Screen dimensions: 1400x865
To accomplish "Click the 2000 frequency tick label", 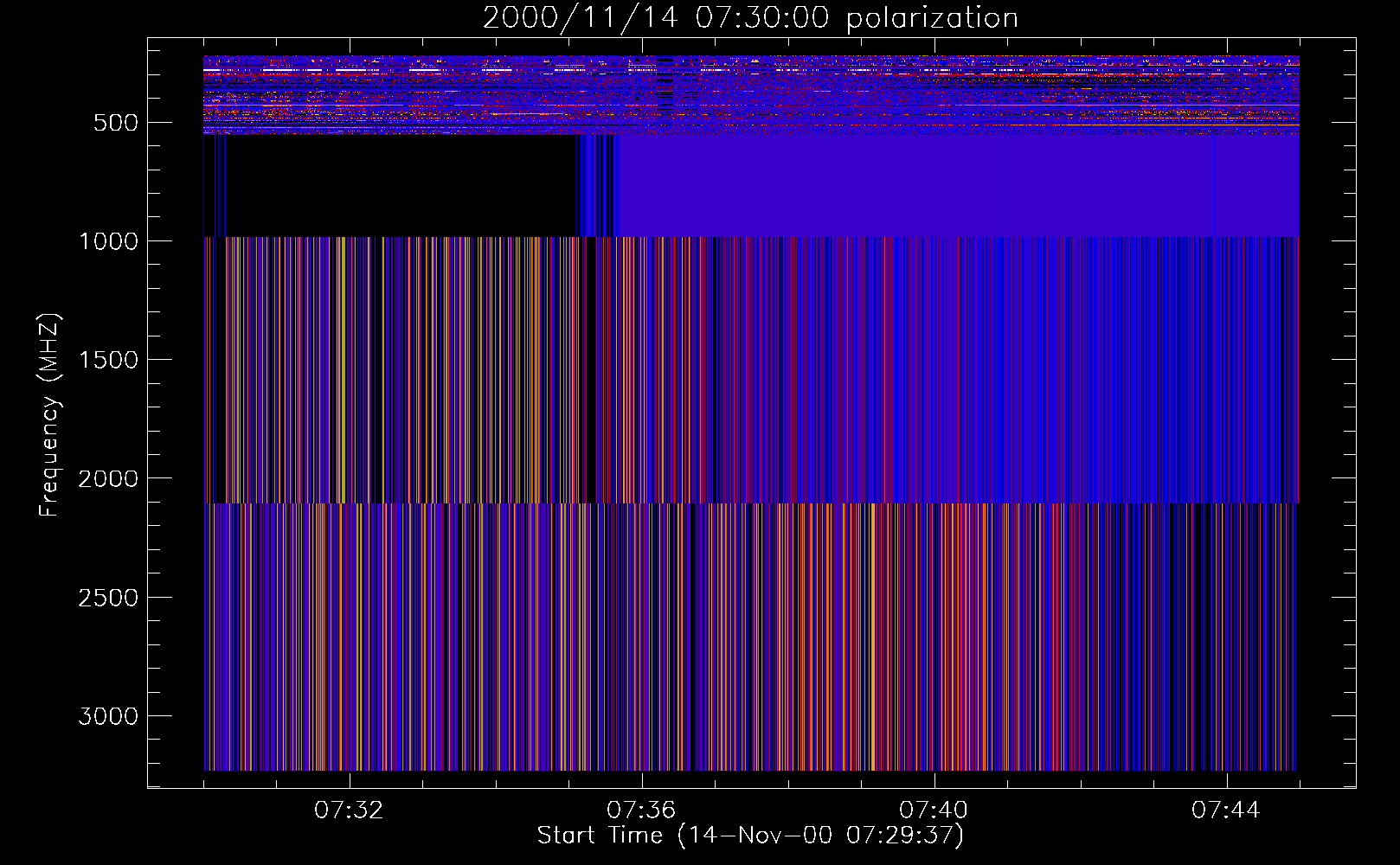I will [x=109, y=479].
